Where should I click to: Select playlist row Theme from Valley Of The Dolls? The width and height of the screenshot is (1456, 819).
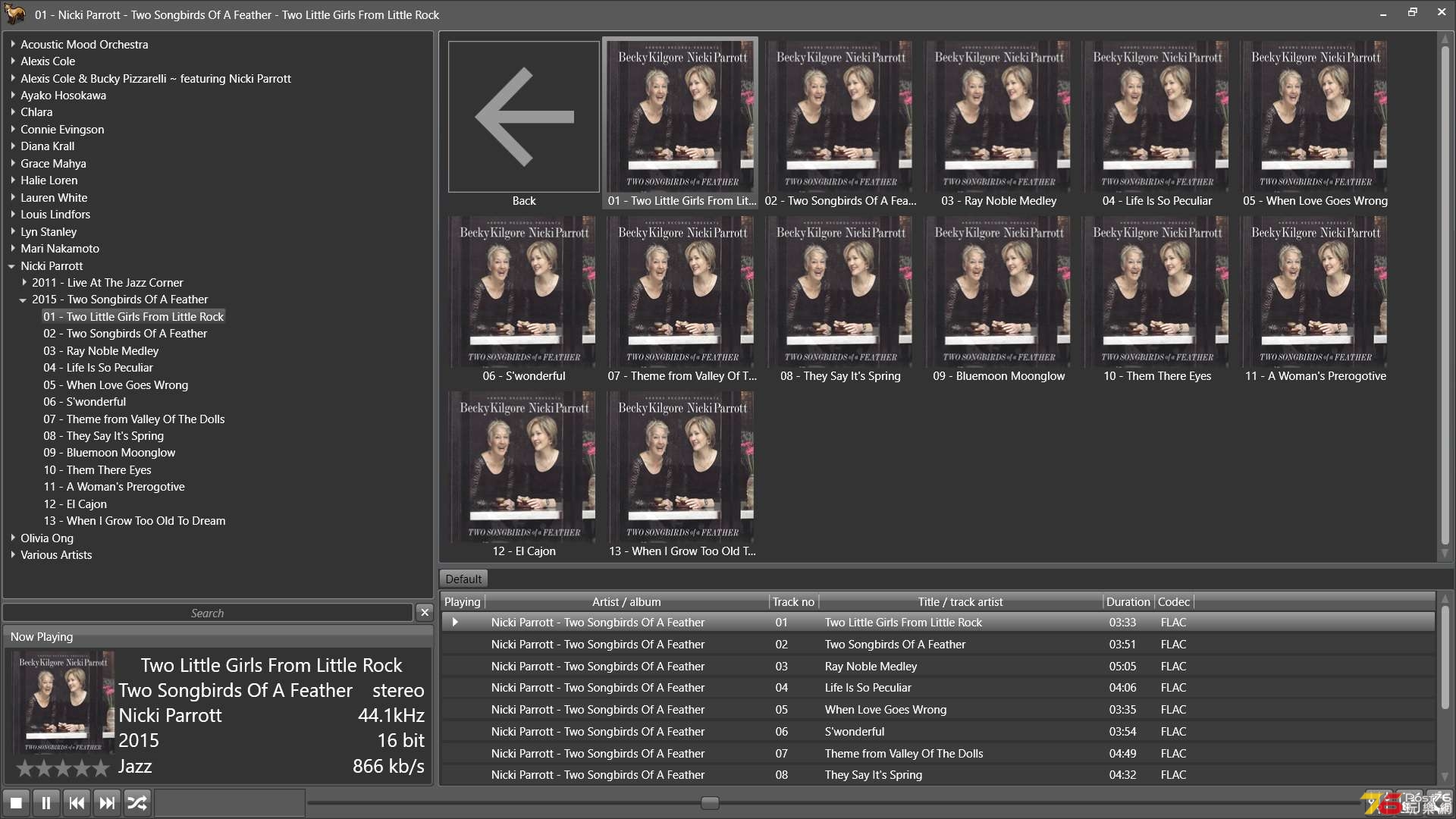[938, 753]
